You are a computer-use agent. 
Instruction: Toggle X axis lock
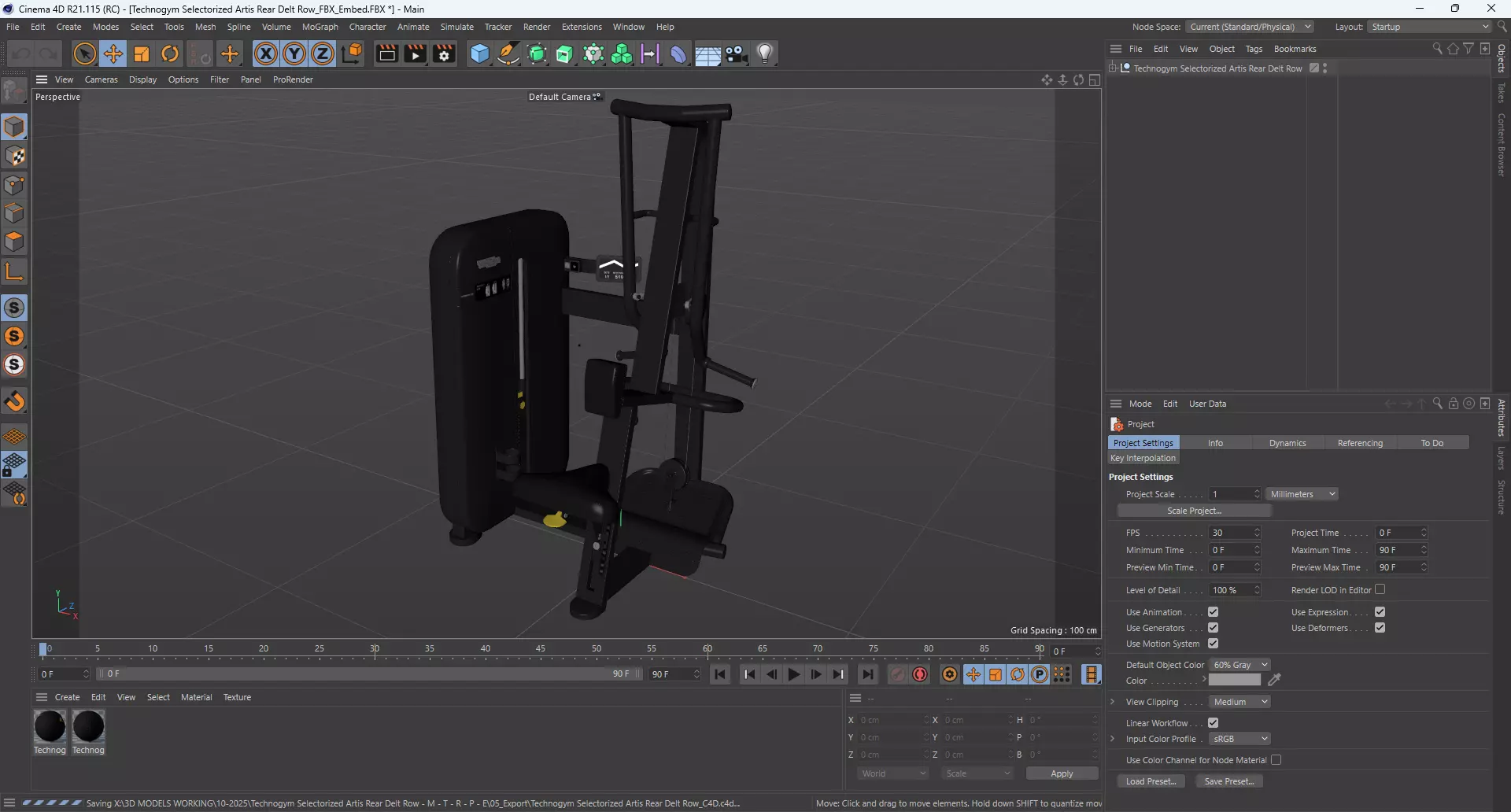pyautogui.click(x=266, y=54)
